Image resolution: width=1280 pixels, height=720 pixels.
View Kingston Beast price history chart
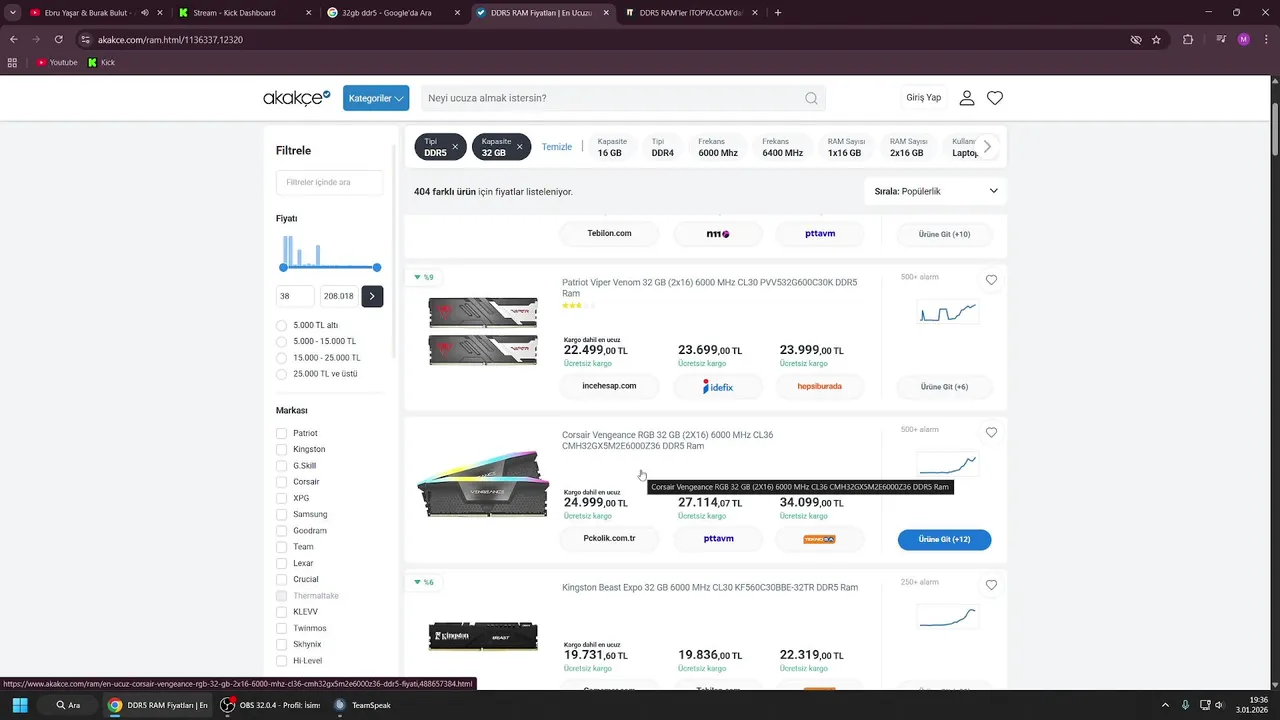pyautogui.click(x=947, y=617)
